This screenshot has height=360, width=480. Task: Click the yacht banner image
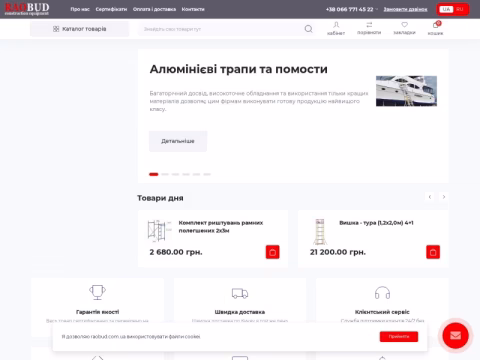coord(406,91)
